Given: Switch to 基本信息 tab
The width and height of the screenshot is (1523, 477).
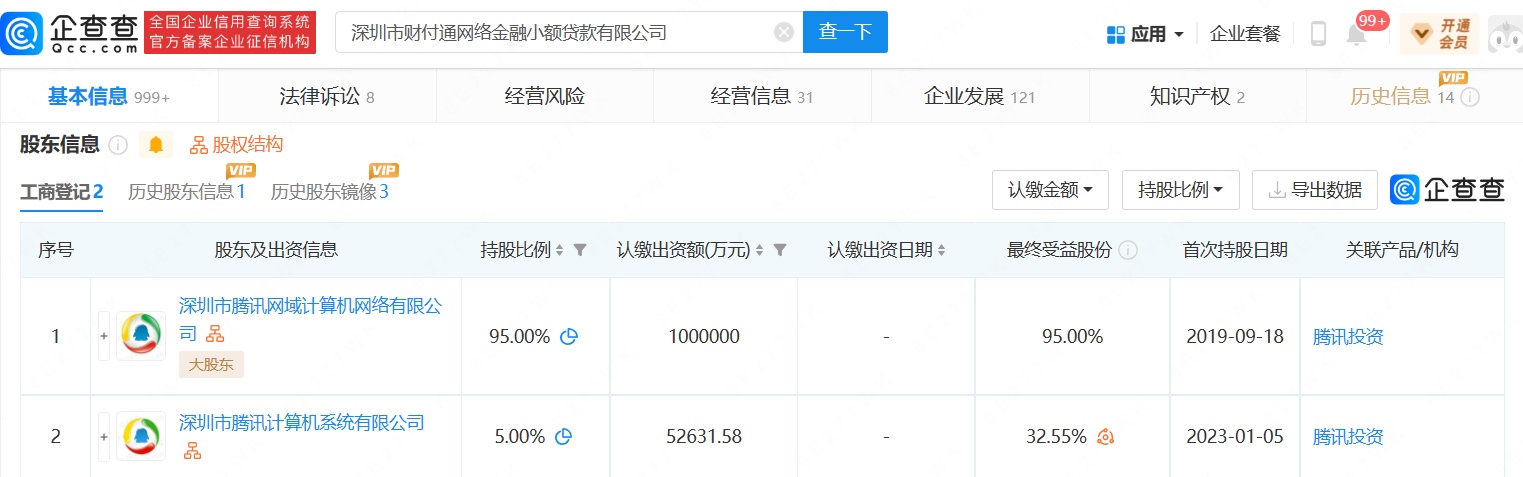Looking at the screenshot, I should click(109, 97).
